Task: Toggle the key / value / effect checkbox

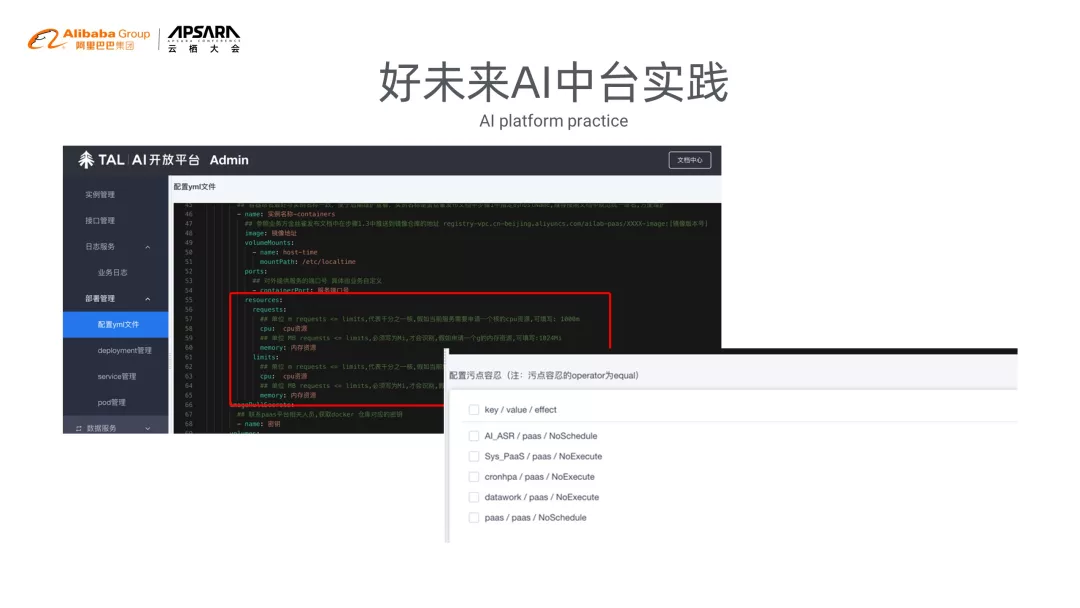Action: [474, 410]
